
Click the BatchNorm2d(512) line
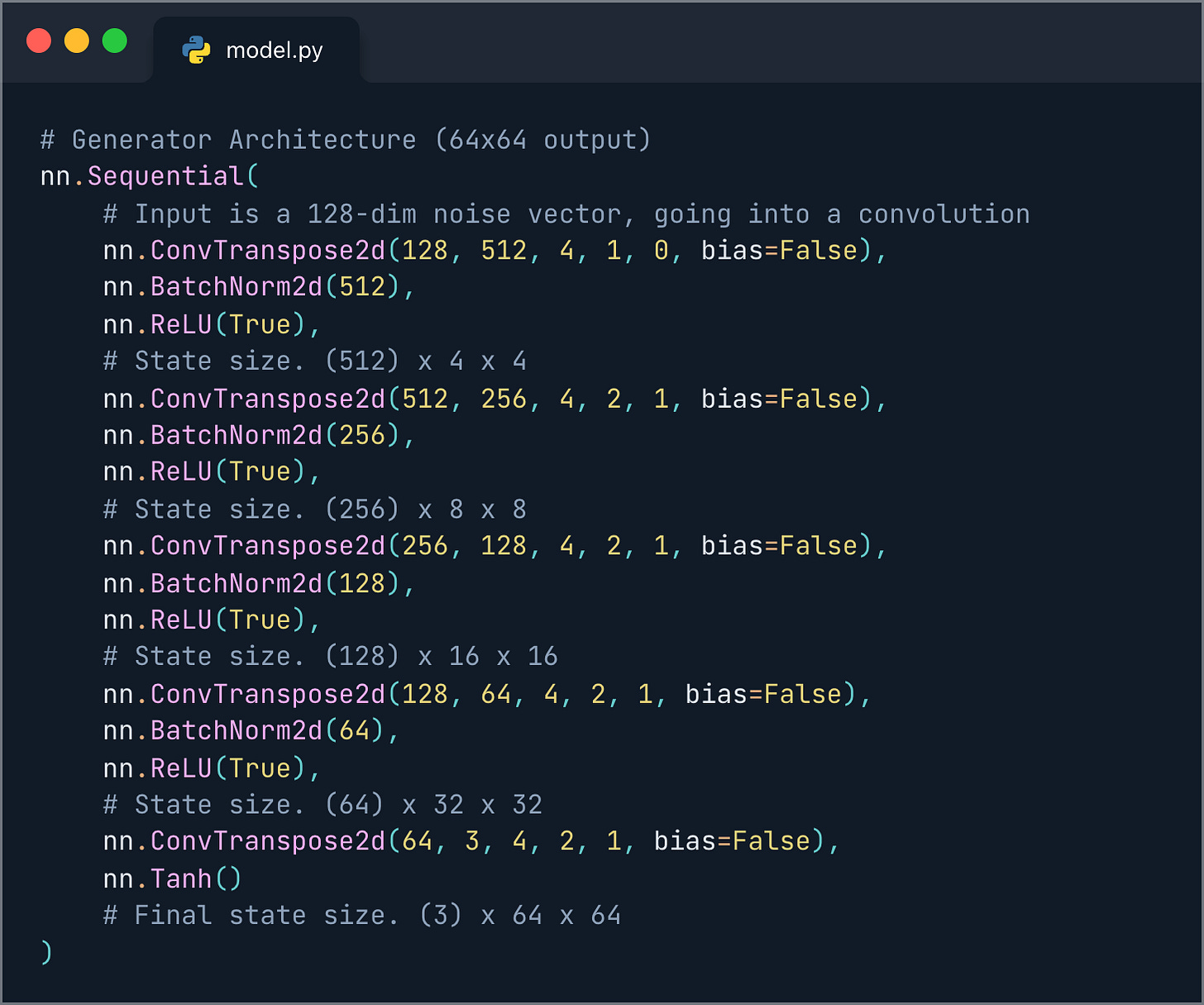(256, 286)
